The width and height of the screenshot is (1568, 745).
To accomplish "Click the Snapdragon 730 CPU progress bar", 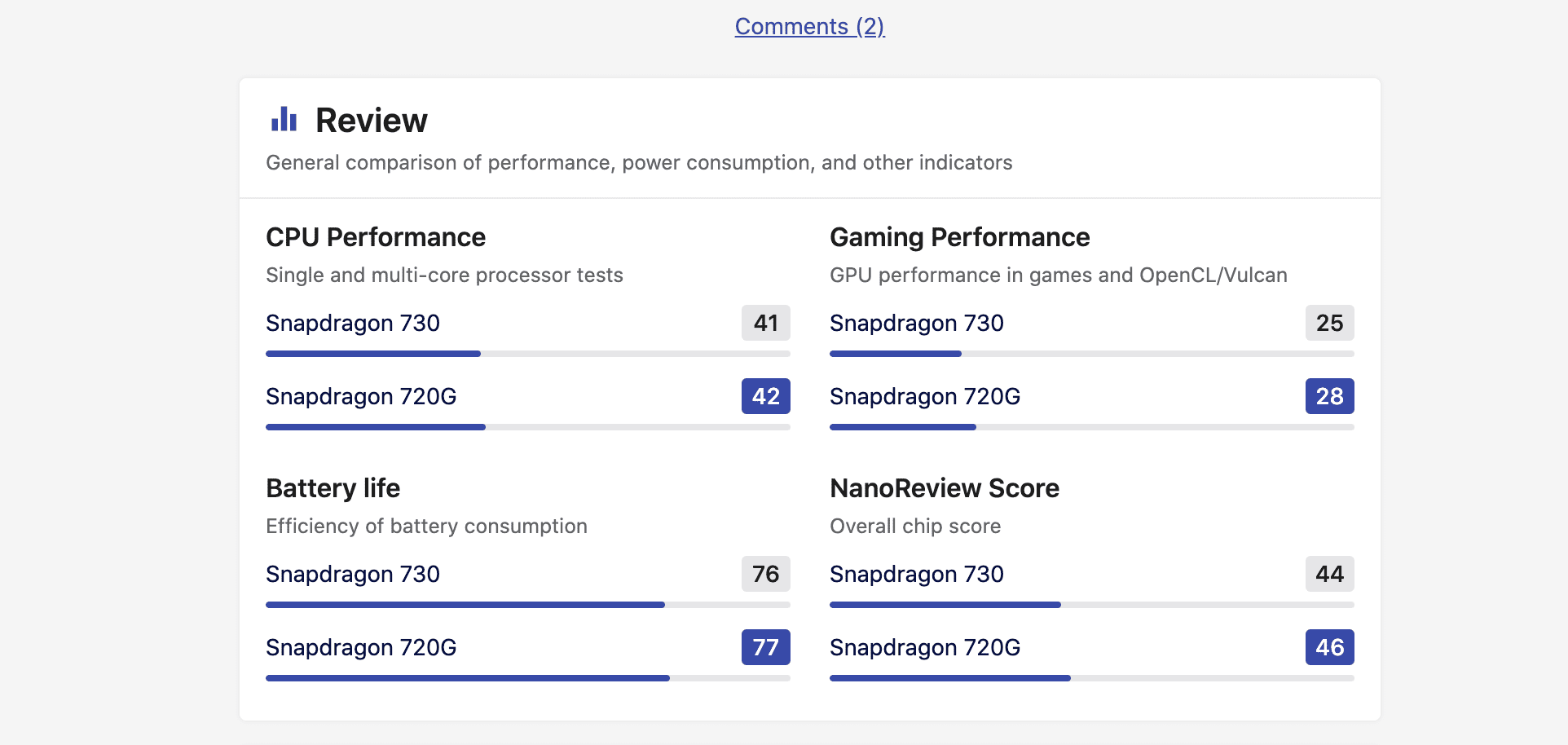I will [x=528, y=354].
